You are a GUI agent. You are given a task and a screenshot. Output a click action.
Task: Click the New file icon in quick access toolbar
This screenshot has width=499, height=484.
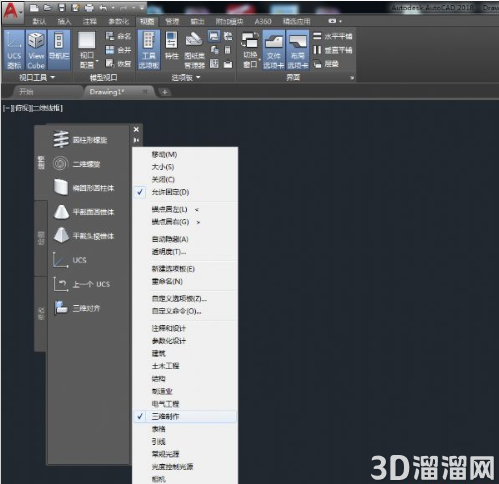click(x=34, y=7)
